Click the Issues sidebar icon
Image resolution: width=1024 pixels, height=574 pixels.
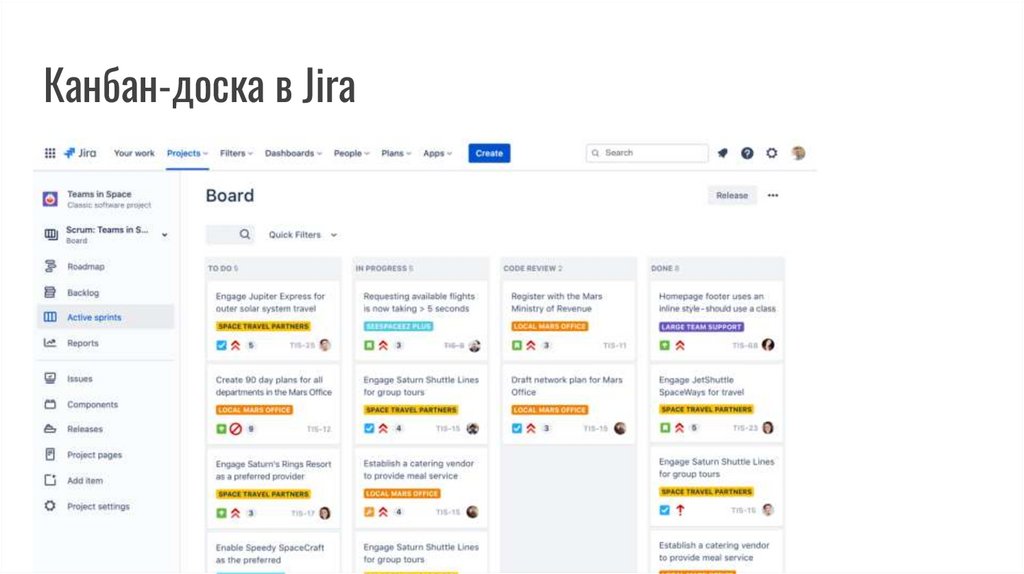coord(50,378)
